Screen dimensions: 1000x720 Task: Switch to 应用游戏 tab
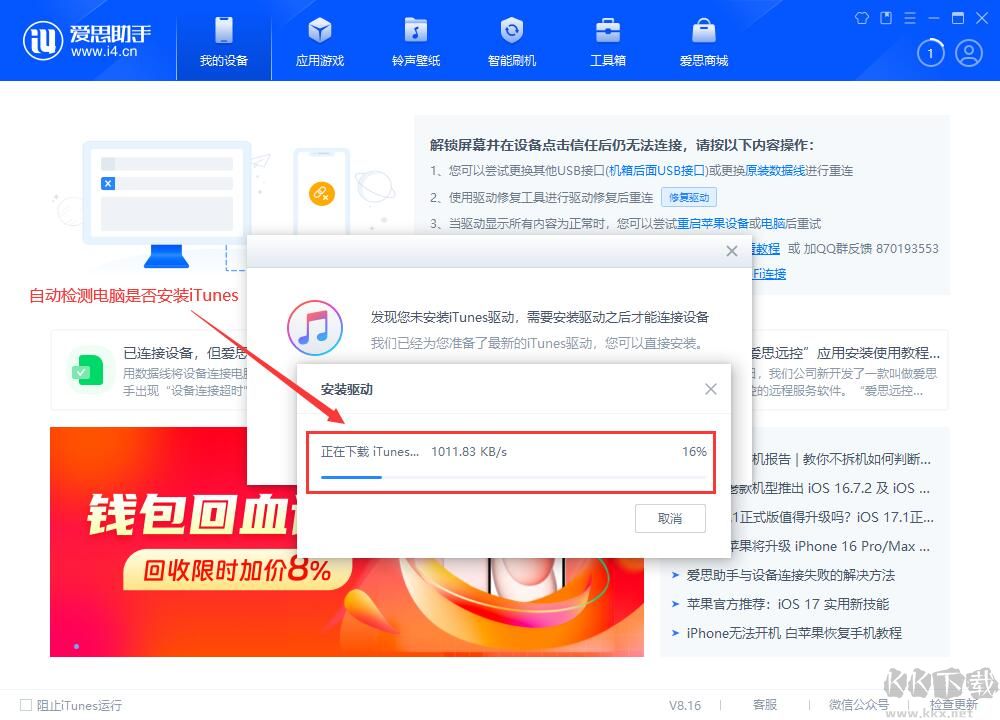tap(320, 41)
